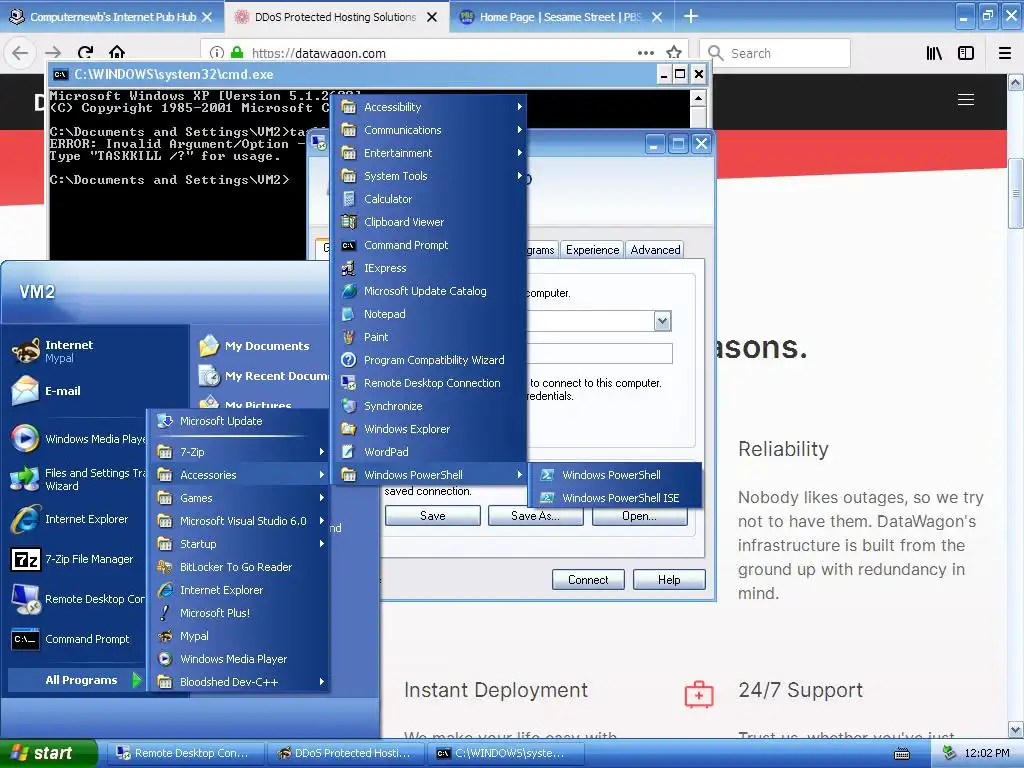Image resolution: width=1024 pixels, height=768 pixels.
Task: Bookmark page with star icon
Action: click(x=674, y=53)
